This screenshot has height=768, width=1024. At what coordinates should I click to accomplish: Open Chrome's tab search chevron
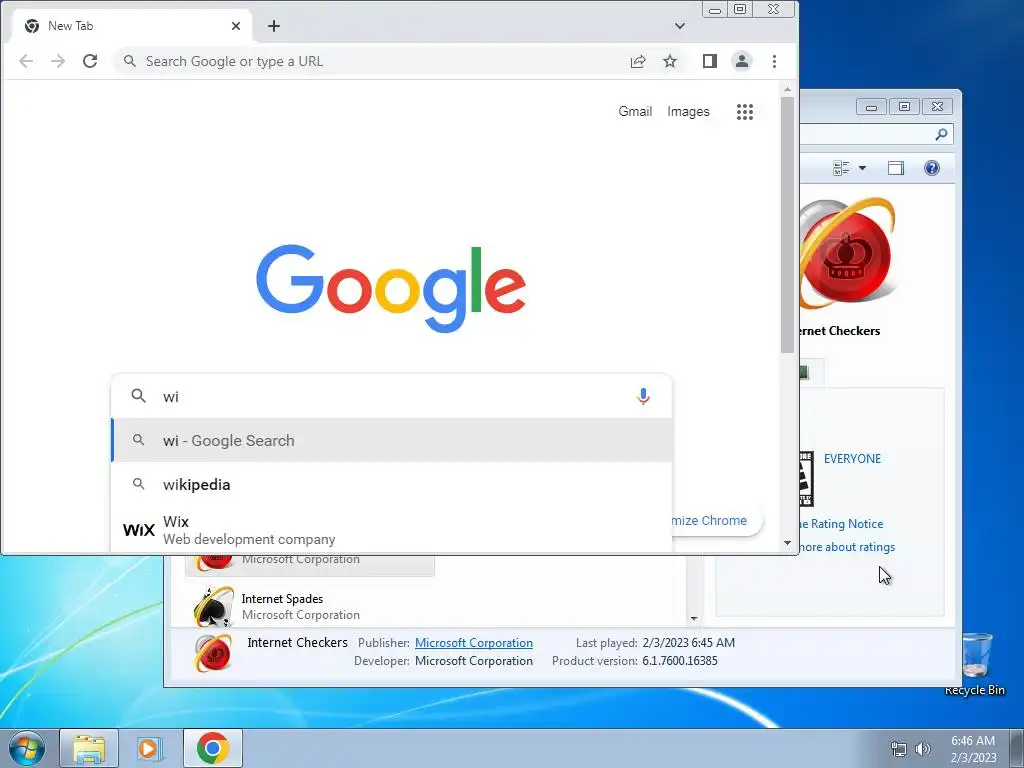(680, 26)
